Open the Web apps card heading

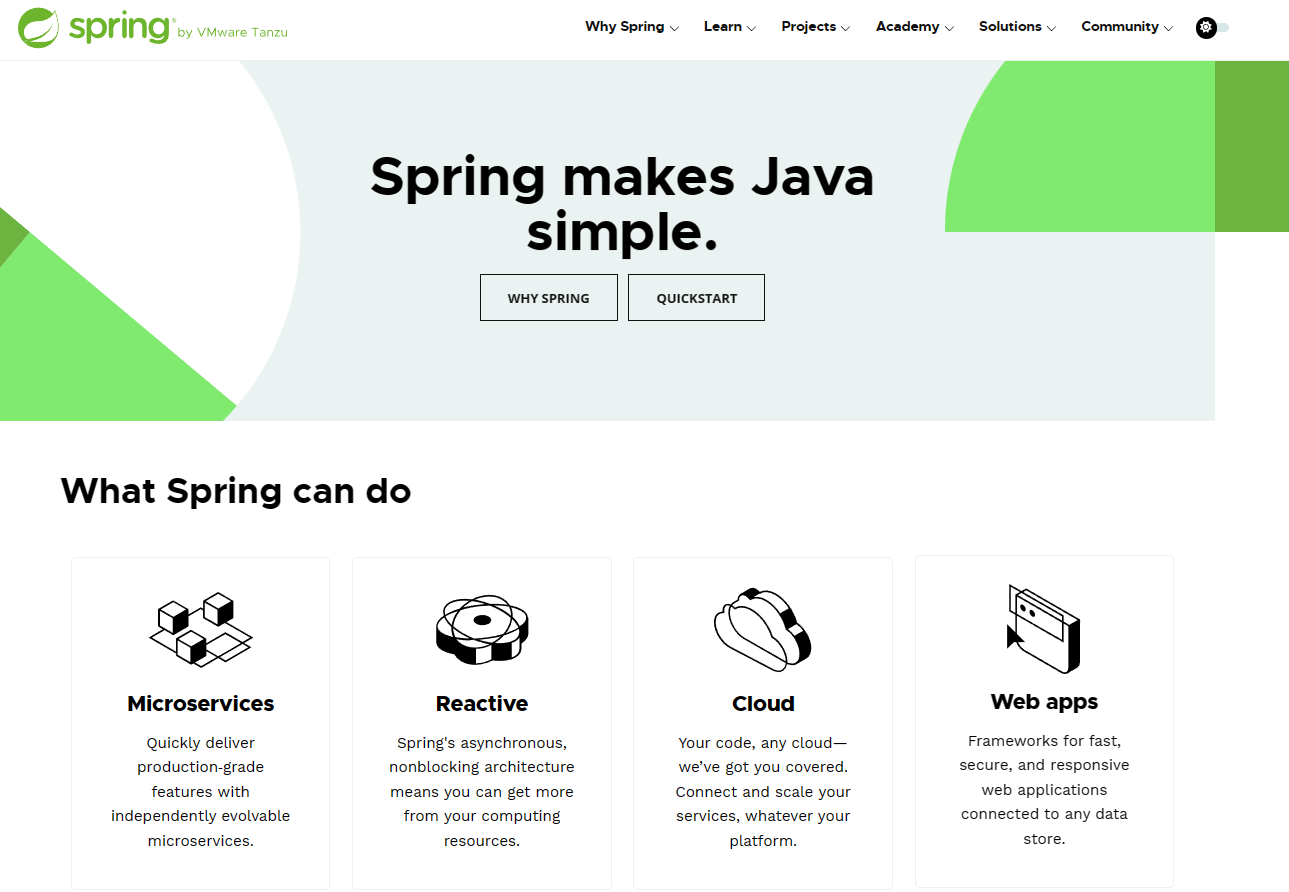coord(1044,702)
